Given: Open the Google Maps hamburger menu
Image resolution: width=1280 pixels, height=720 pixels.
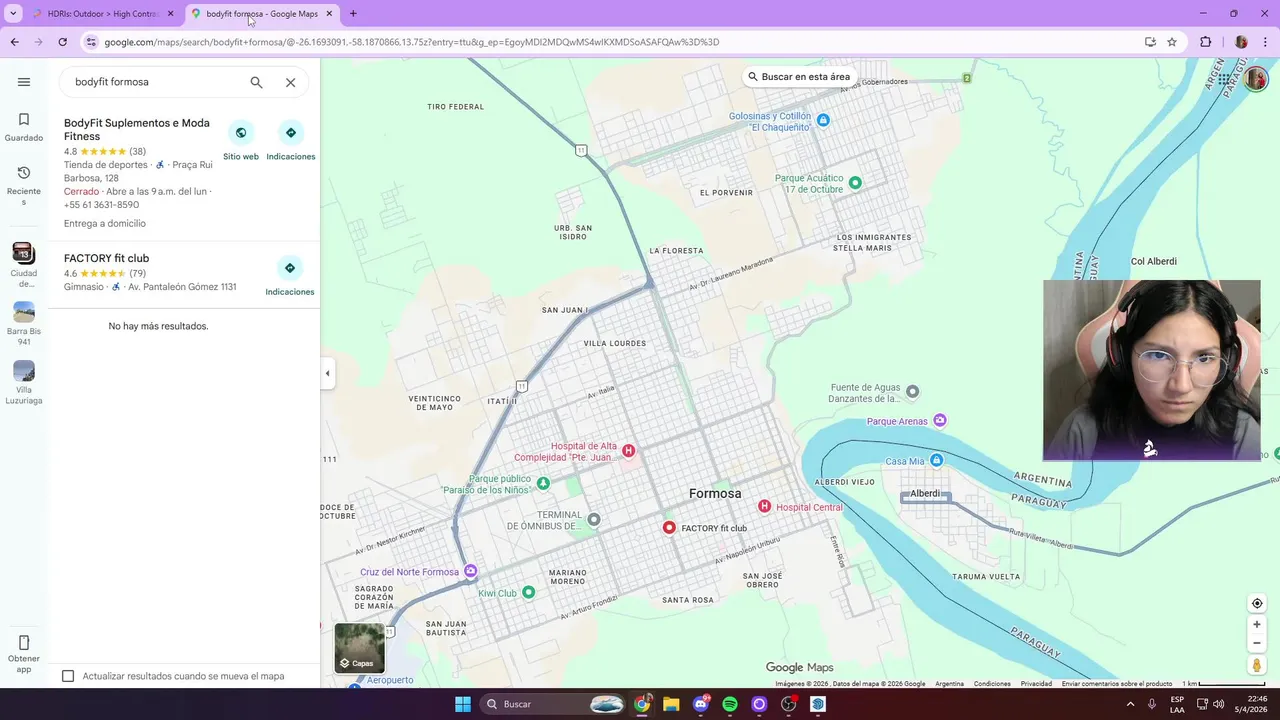Looking at the screenshot, I should (24, 82).
